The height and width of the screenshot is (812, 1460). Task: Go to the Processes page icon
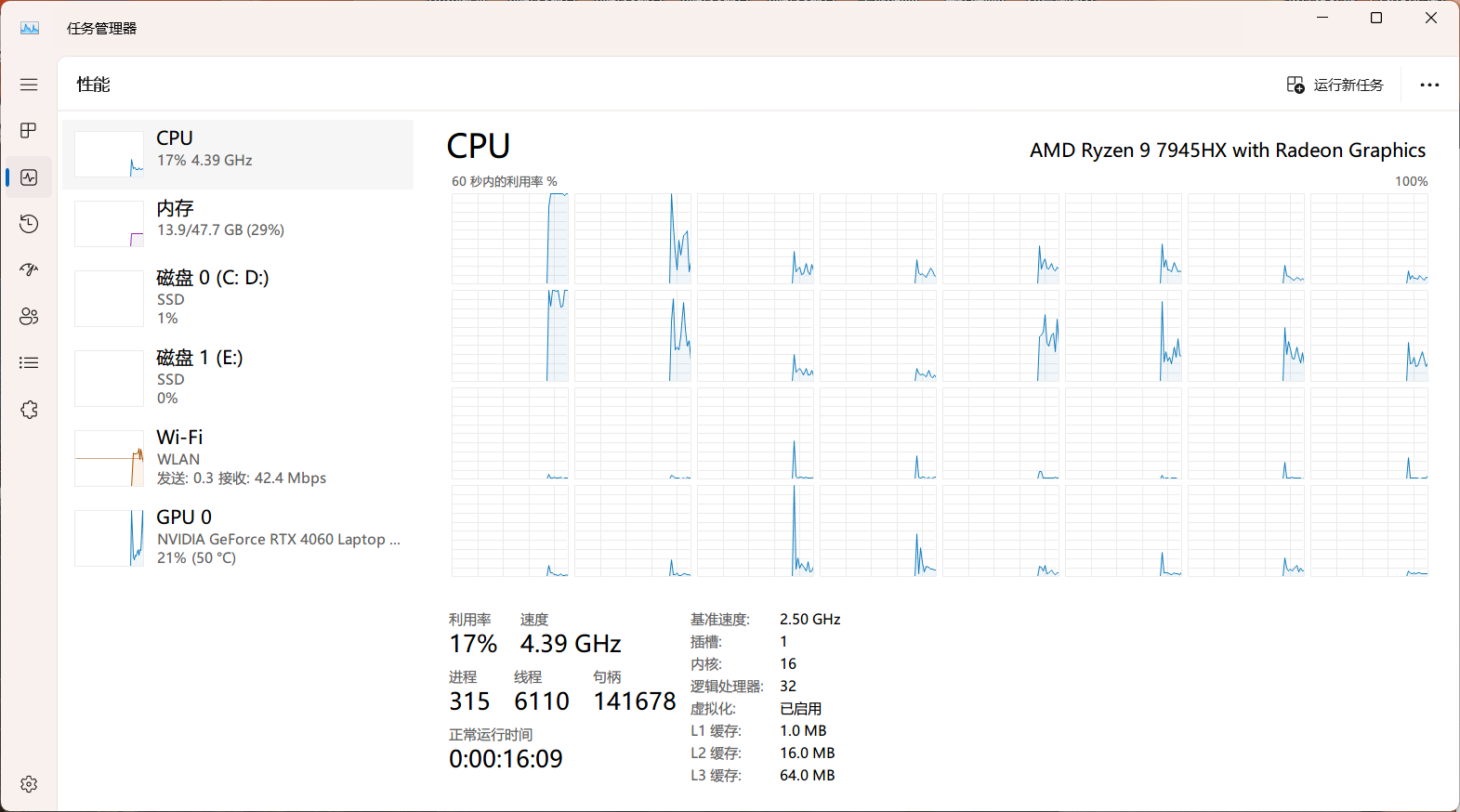[29, 130]
